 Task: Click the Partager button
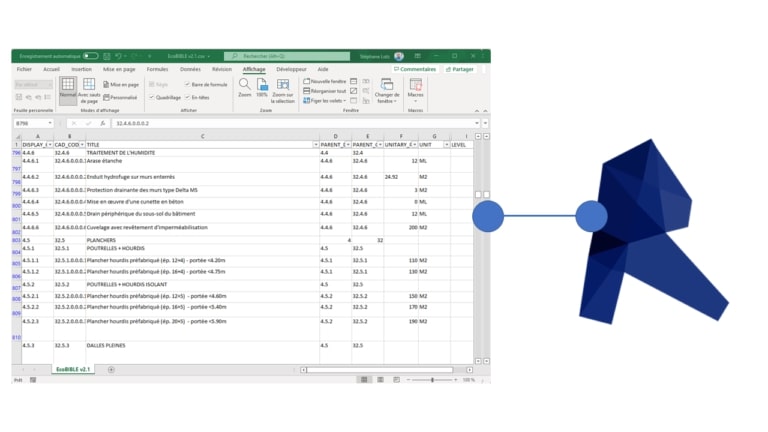click(459, 69)
